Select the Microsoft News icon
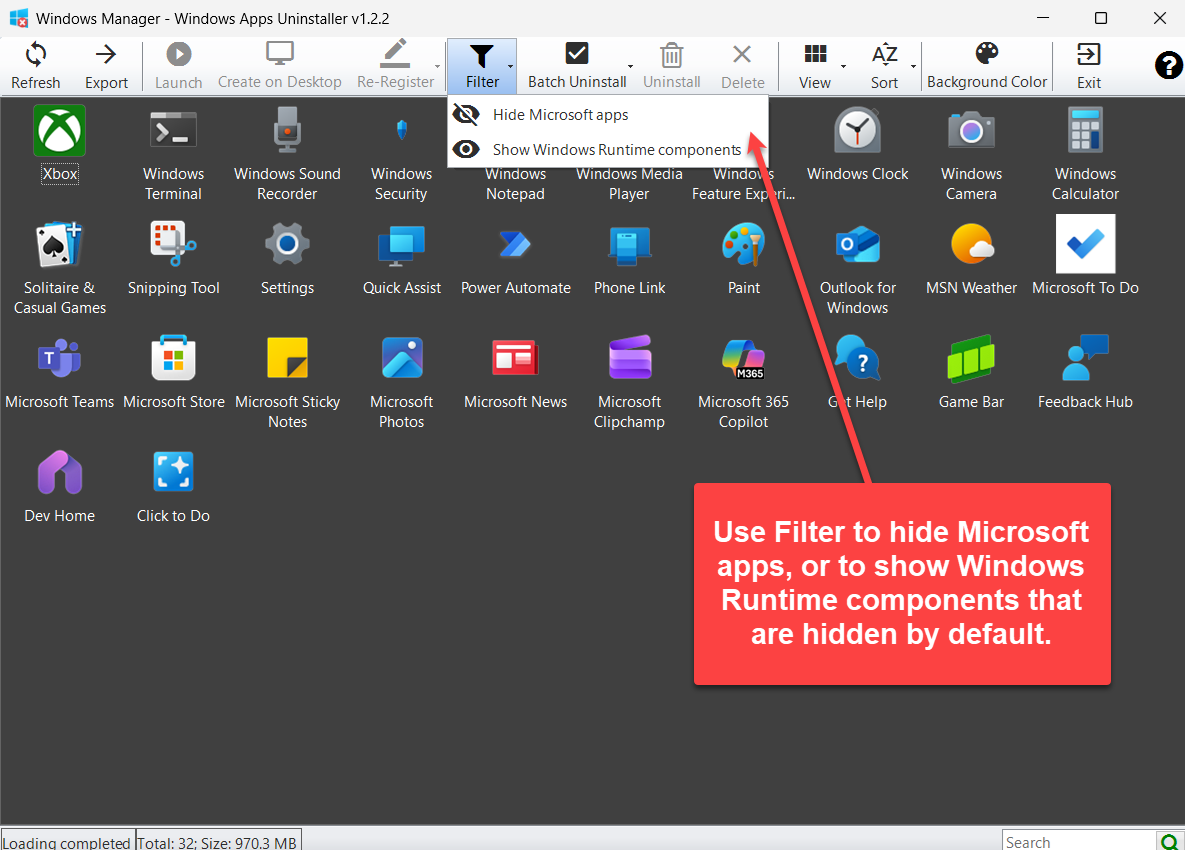 coord(515,357)
